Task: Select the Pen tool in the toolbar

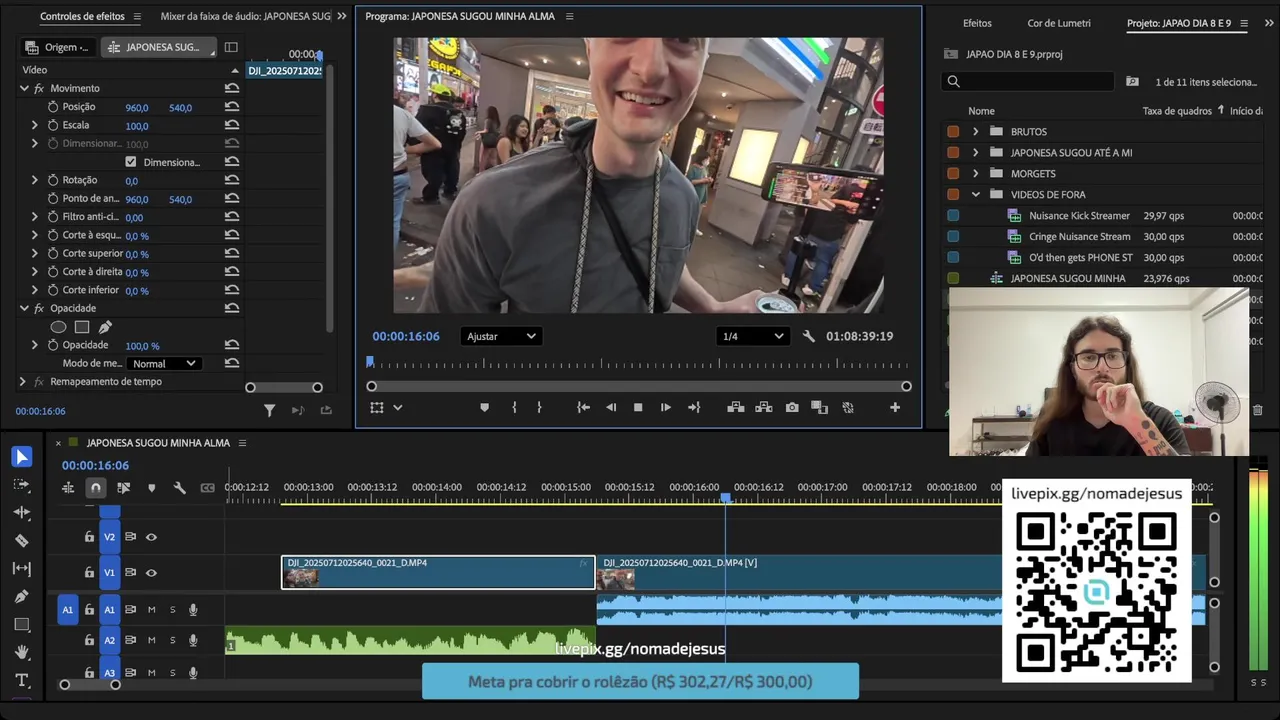Action: [x=21, y=596]
